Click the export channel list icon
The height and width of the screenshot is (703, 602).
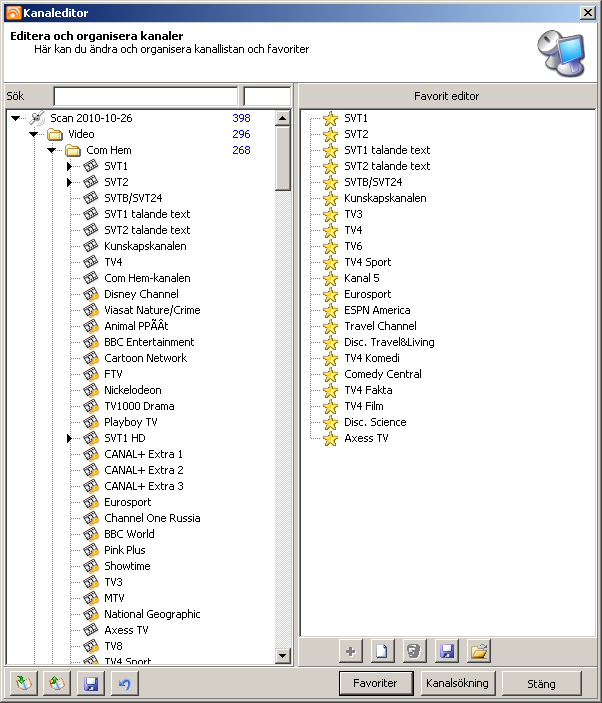coord(57,683)
